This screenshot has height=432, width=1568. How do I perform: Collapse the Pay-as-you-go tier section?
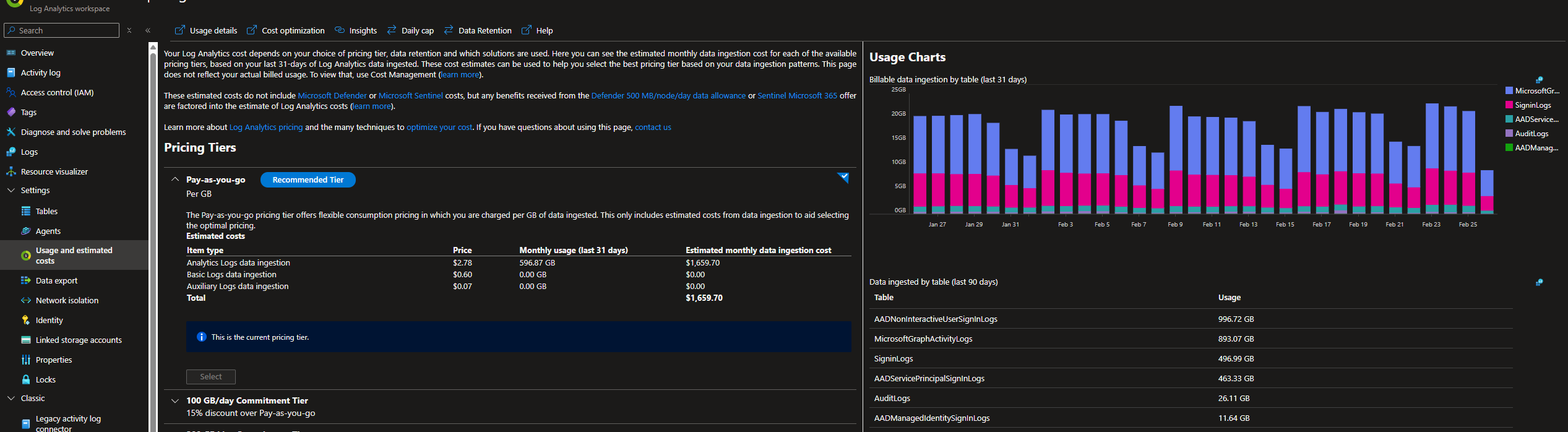coord(175,179)
